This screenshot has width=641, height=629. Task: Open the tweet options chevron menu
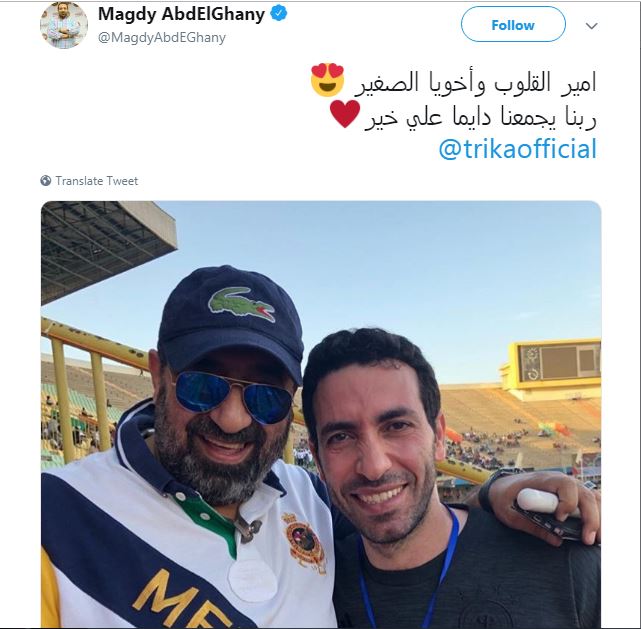click(592, 26)
